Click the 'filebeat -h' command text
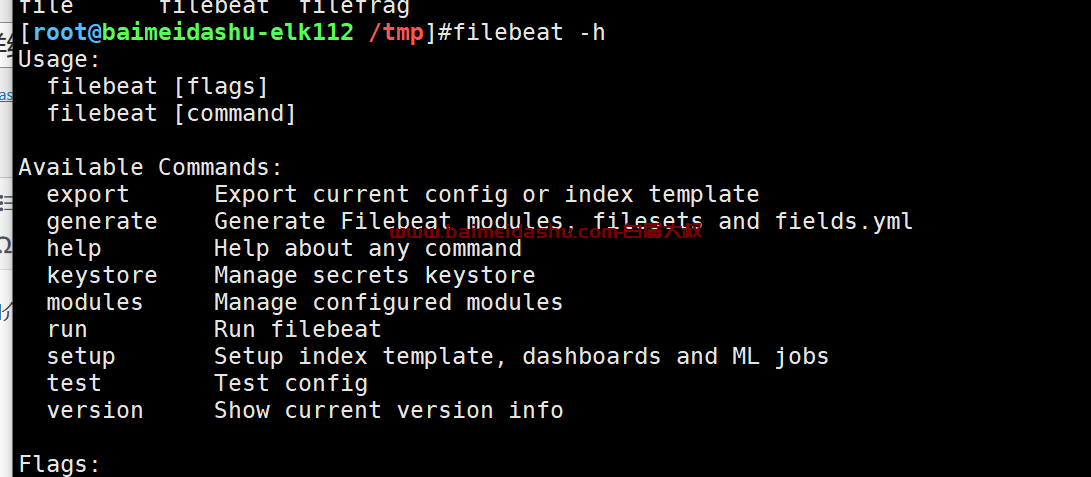This screenshot has height=477, width=1091. pyautogui.click(x=529, y=33)
